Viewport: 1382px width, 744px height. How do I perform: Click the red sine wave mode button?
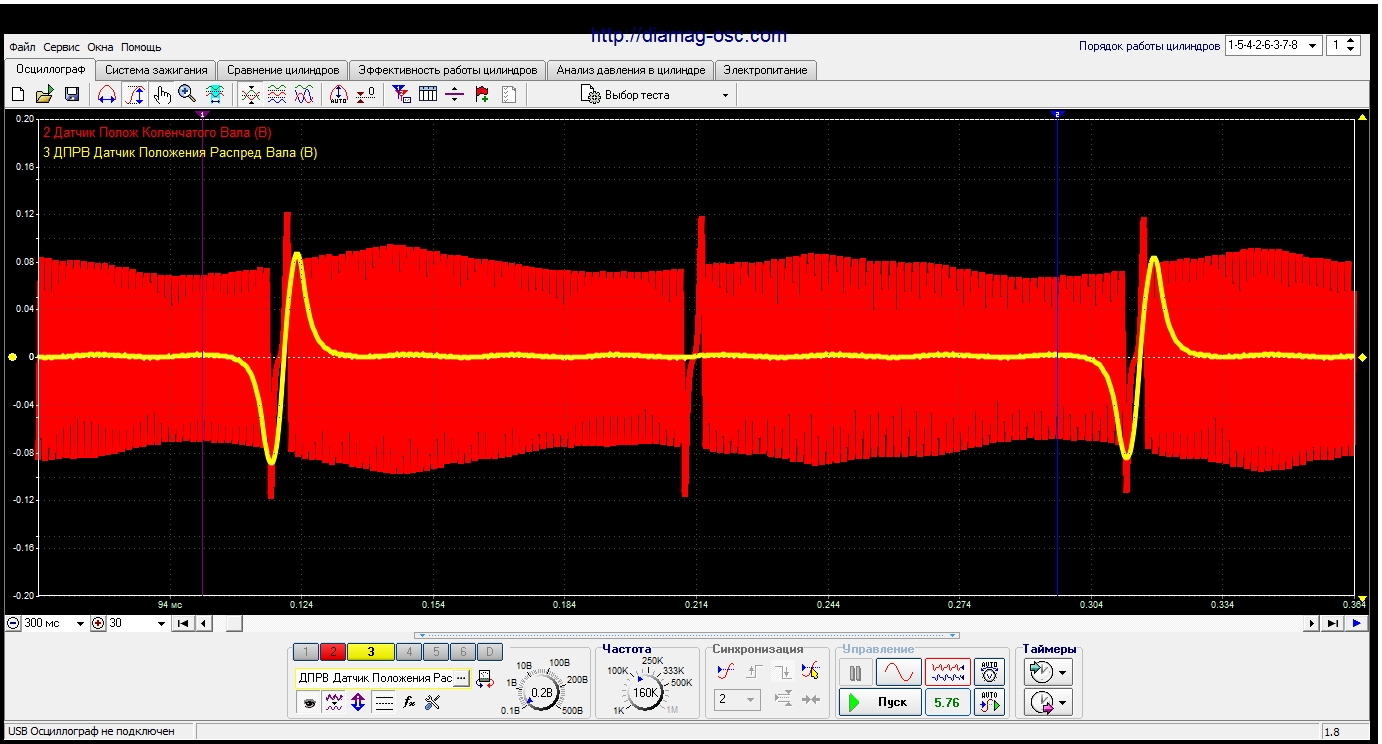(x=897, y=672)
